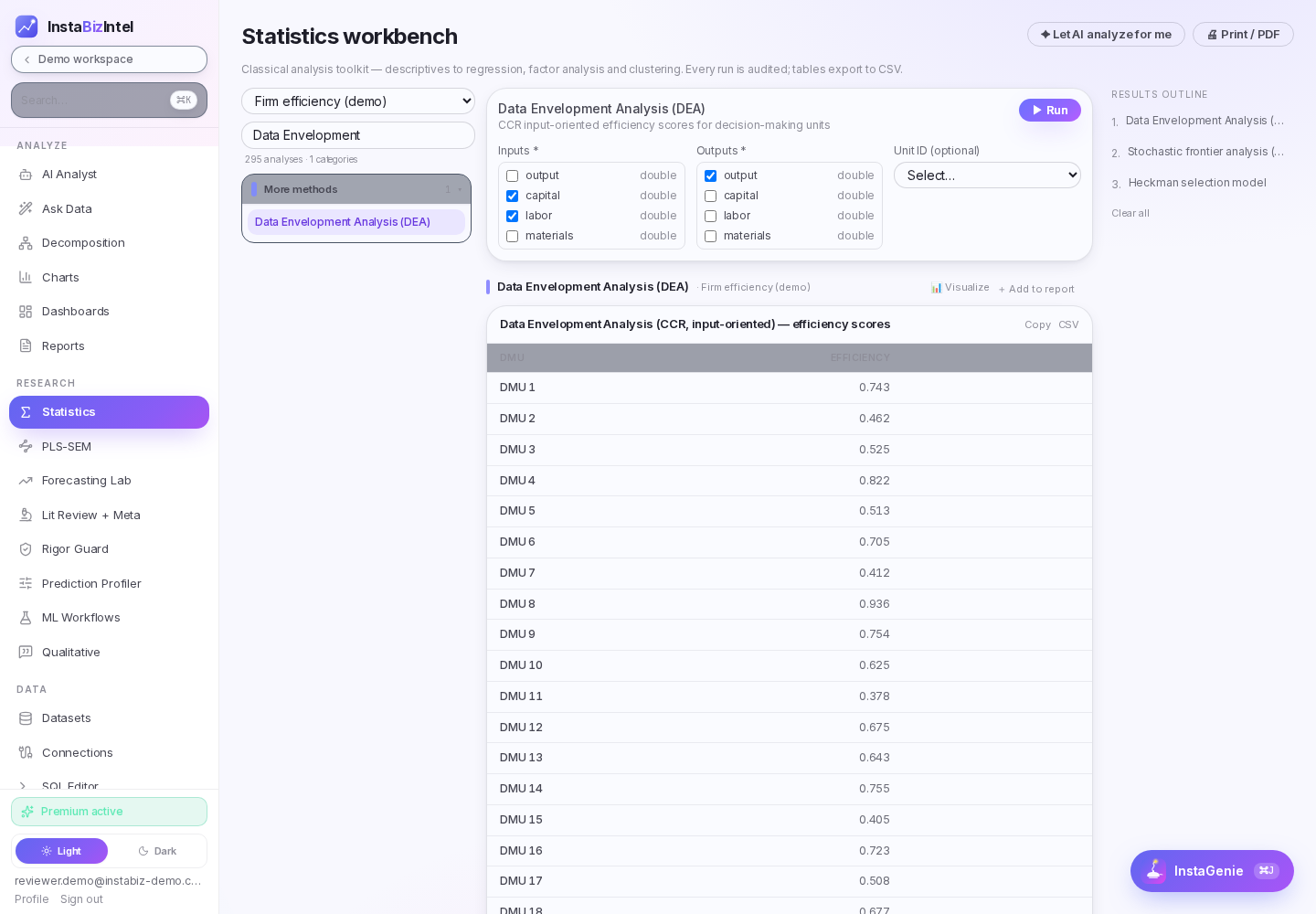Jump to Stochastic frontier analysis in outline
Viewport: 1316px width, 914px height.
coord(1205,152)
